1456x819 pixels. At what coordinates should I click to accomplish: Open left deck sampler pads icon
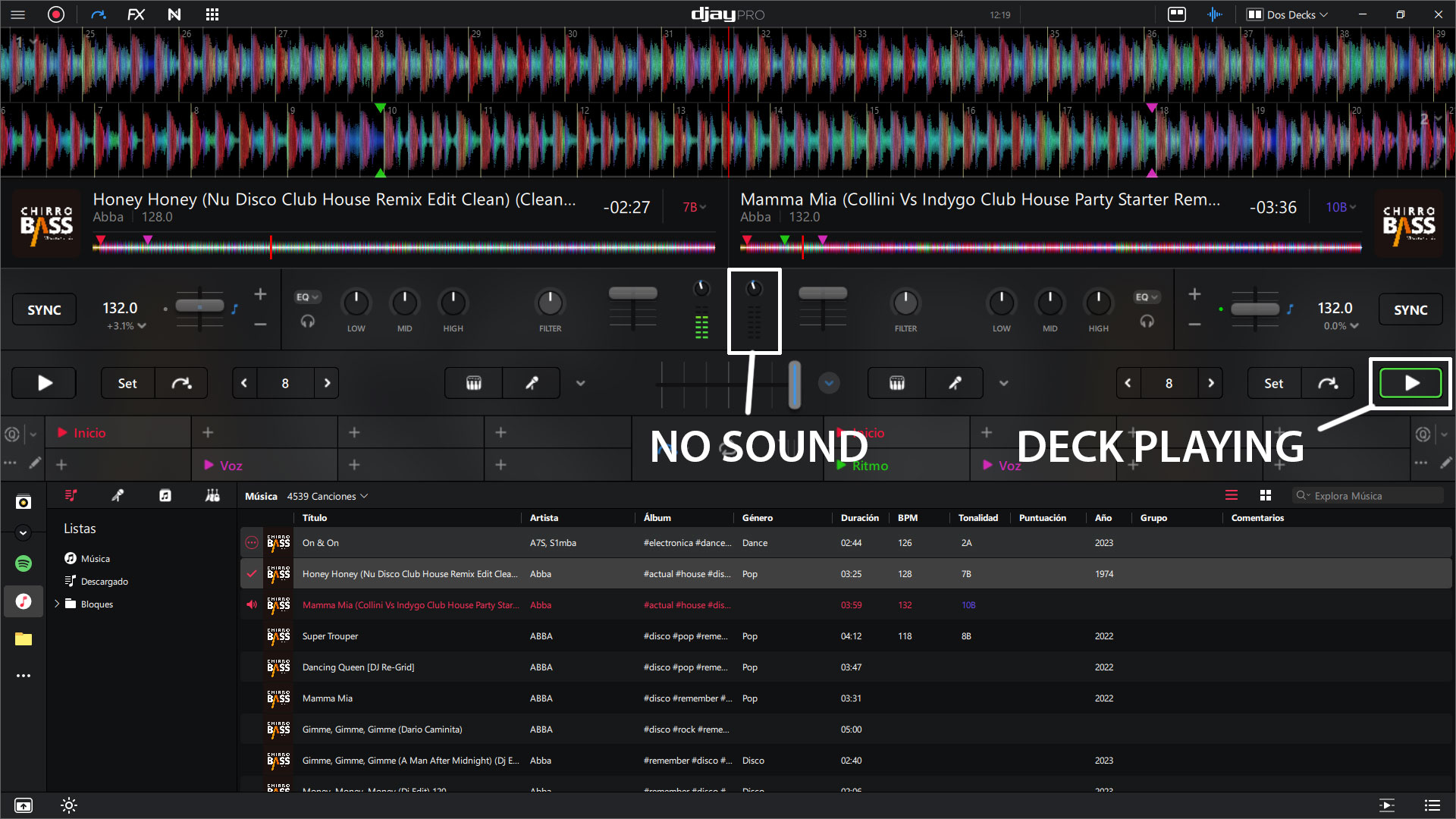coord(473,383)
